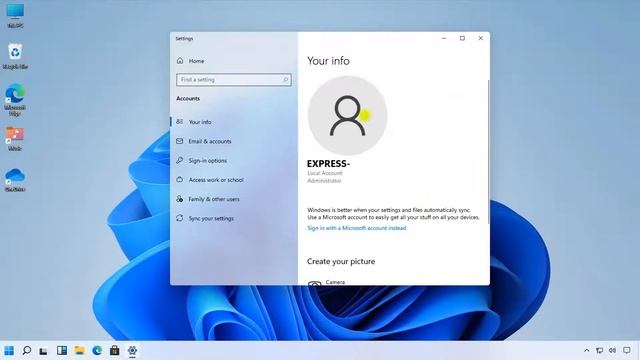Open Access work or school
Viewport: 640px width, 360px height.
(x=216, y=180)
